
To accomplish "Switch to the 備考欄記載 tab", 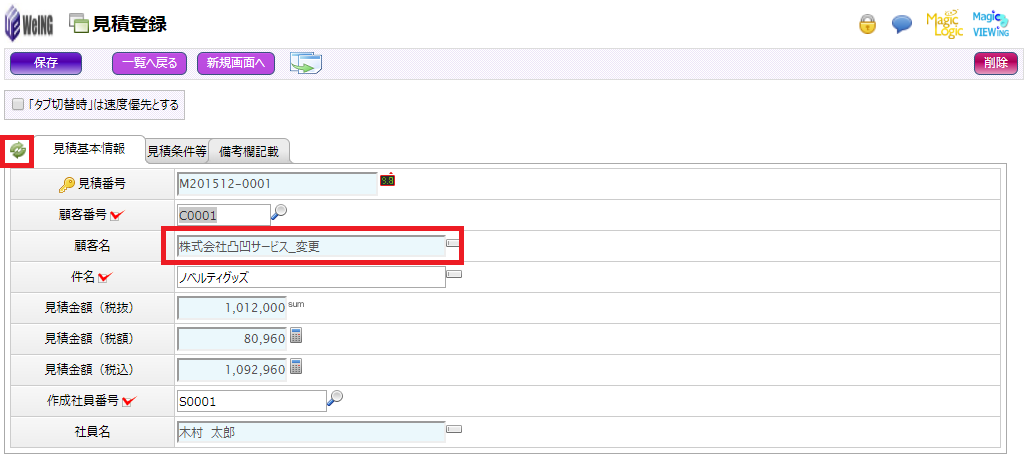I will click(250, 152).
